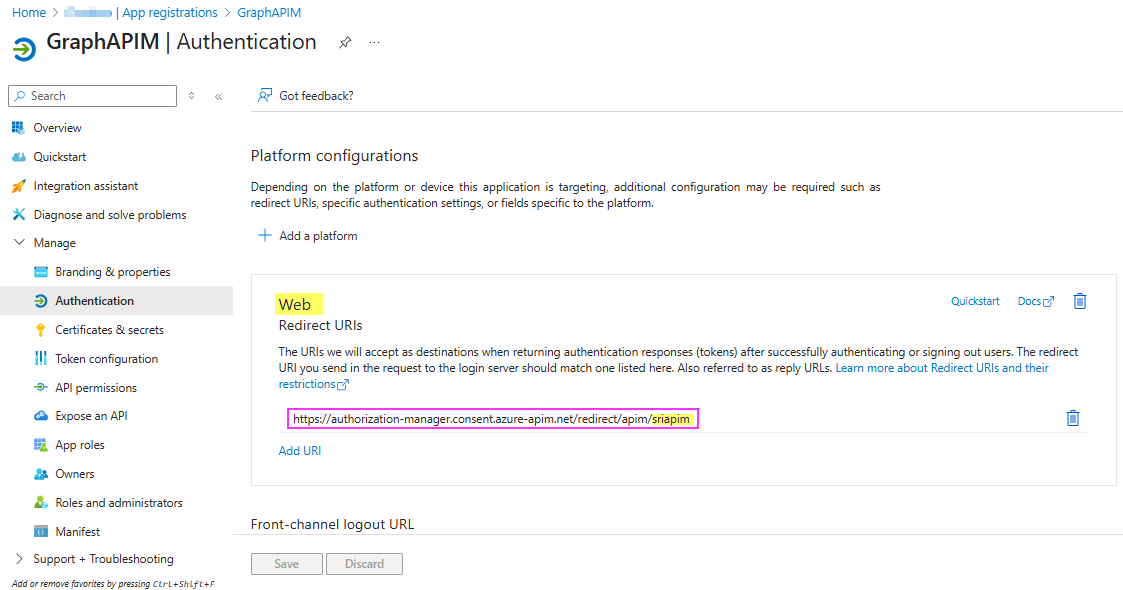The image size is (1123, 590).
Task: Click the Diagnose and solve problems wrench icon
Action: 19,214
